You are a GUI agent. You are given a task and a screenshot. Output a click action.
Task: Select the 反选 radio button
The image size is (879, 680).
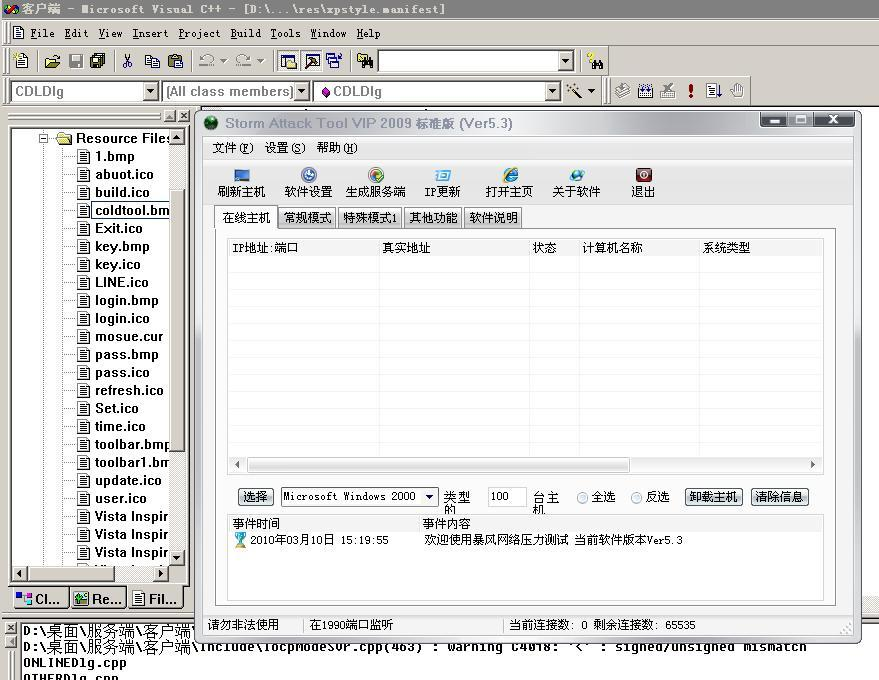click(636, 497)
